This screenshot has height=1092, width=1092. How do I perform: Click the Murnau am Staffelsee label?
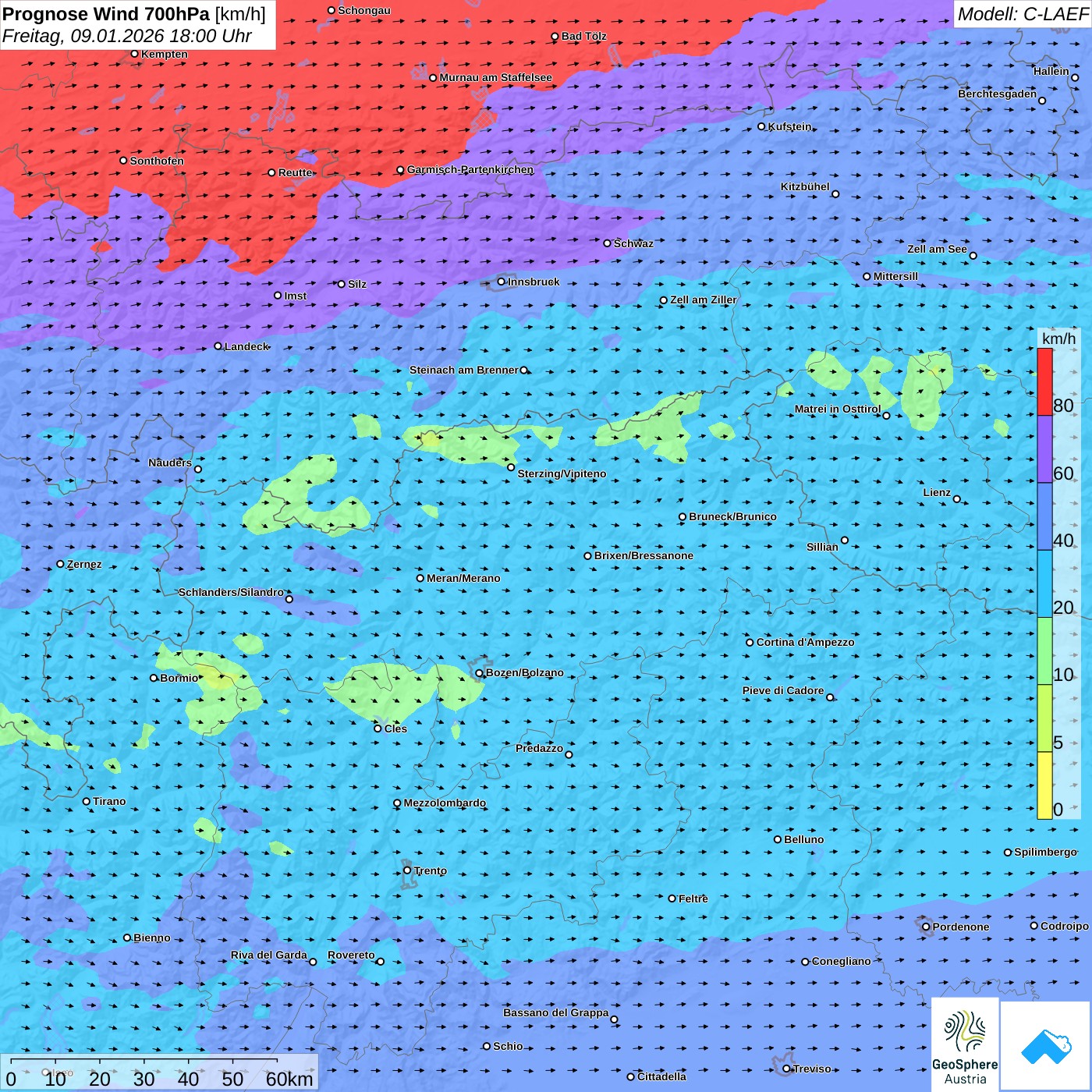[x=496, y=77]
